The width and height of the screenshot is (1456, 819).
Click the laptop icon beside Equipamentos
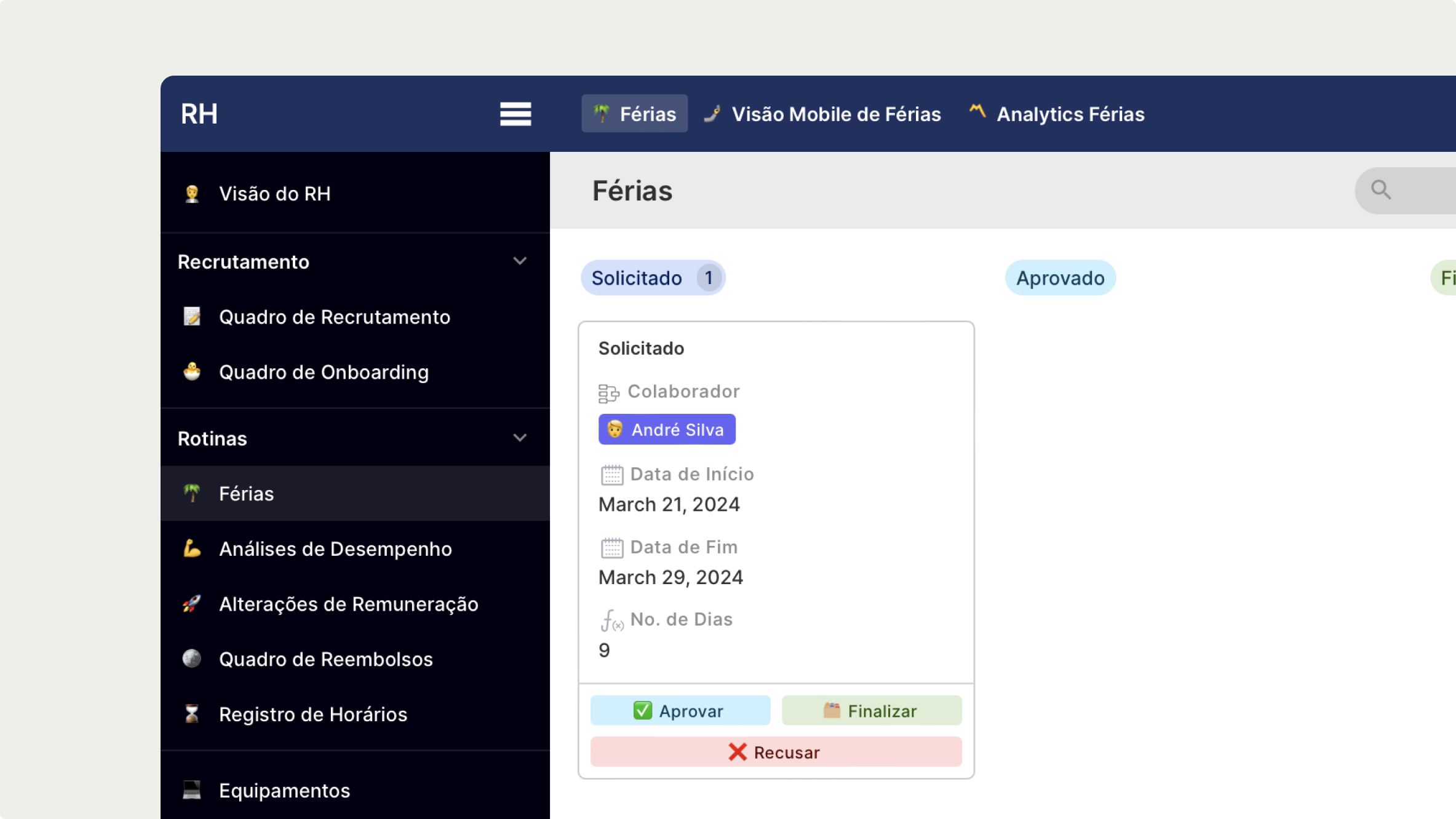coord(192,790)
